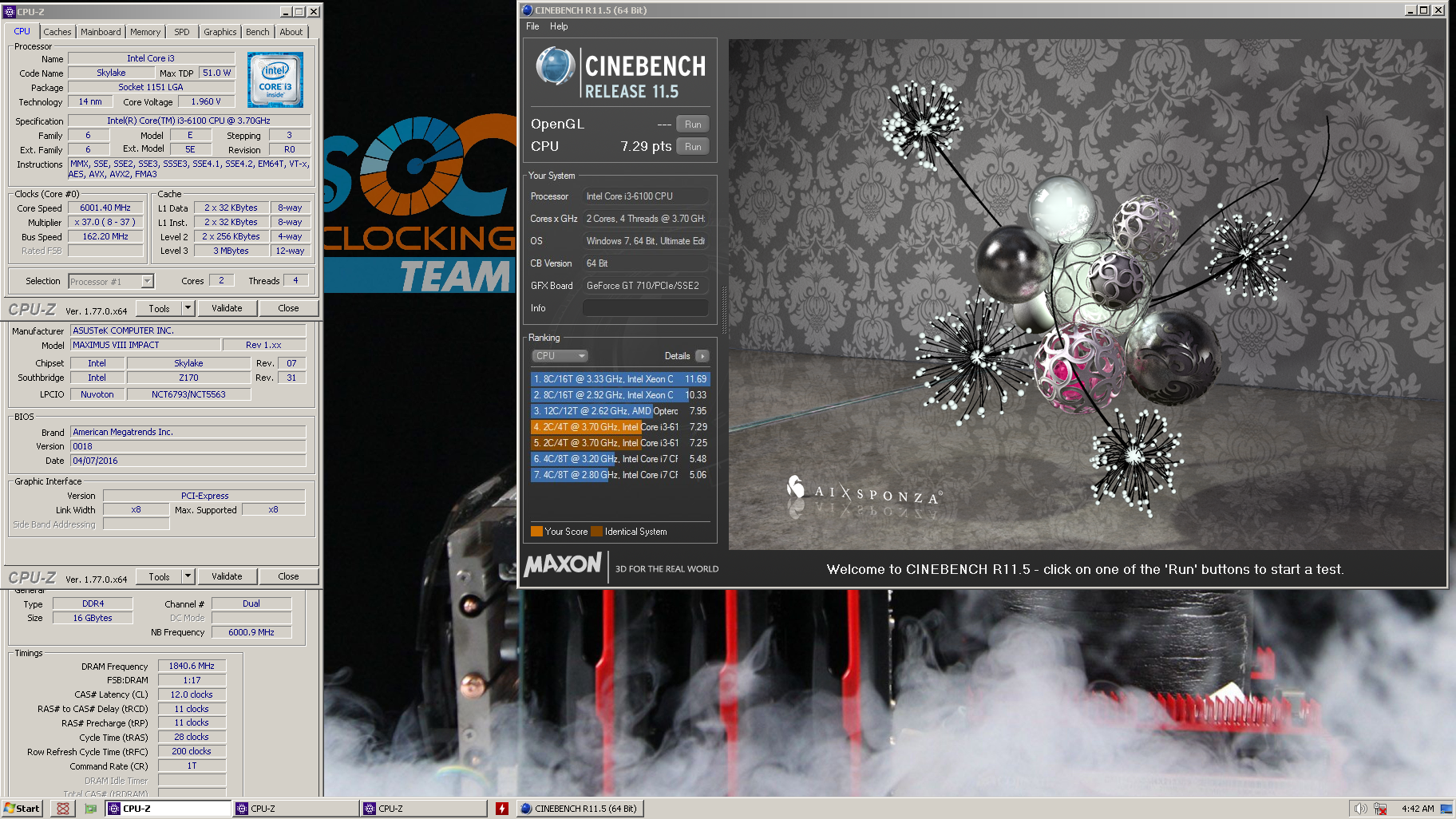Image resolution: width=1456 pixels, height=819 pixels.
Task: Run the CPU benchmark
Action: 693,147
